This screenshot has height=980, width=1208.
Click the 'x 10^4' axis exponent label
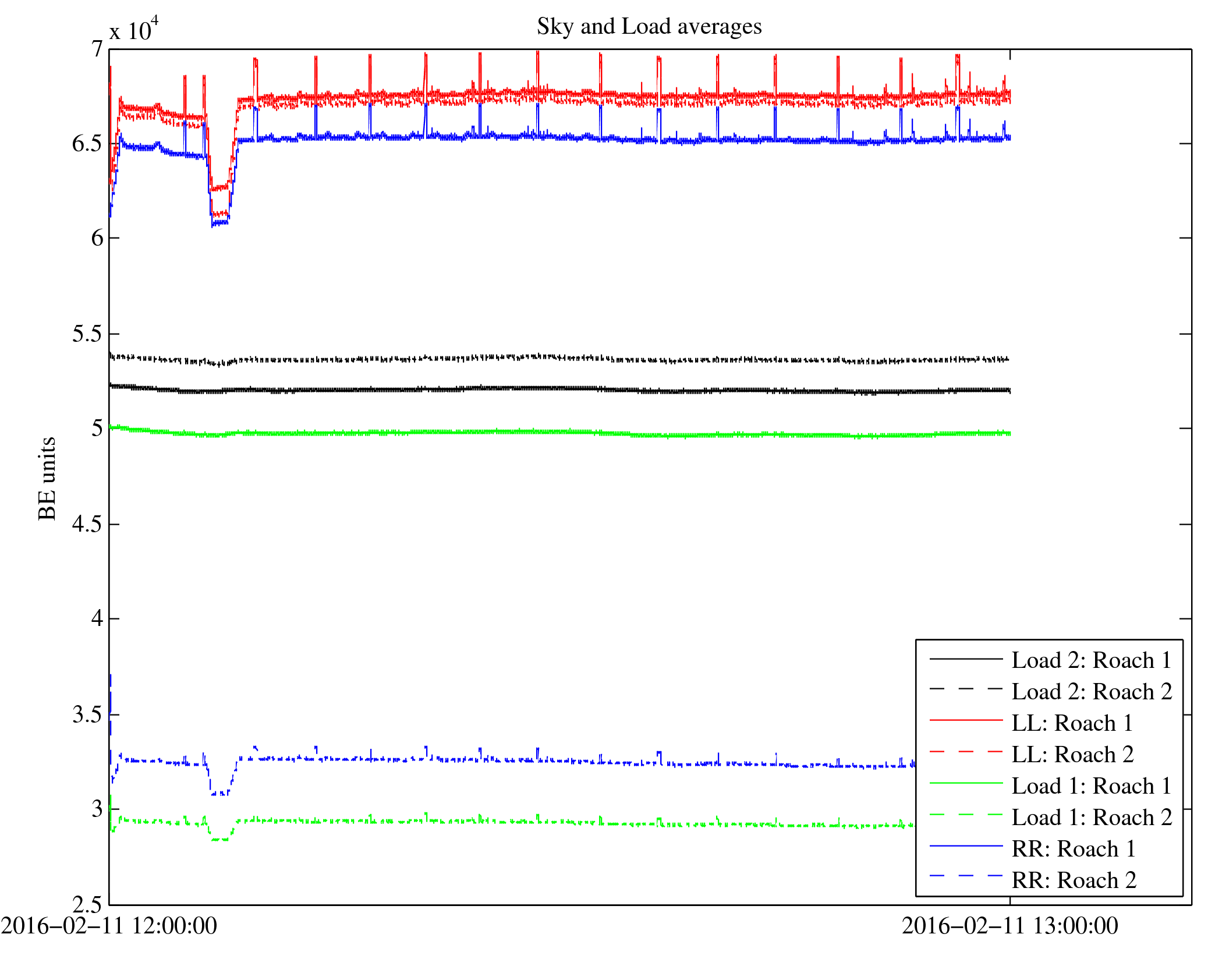pos(134,29)
